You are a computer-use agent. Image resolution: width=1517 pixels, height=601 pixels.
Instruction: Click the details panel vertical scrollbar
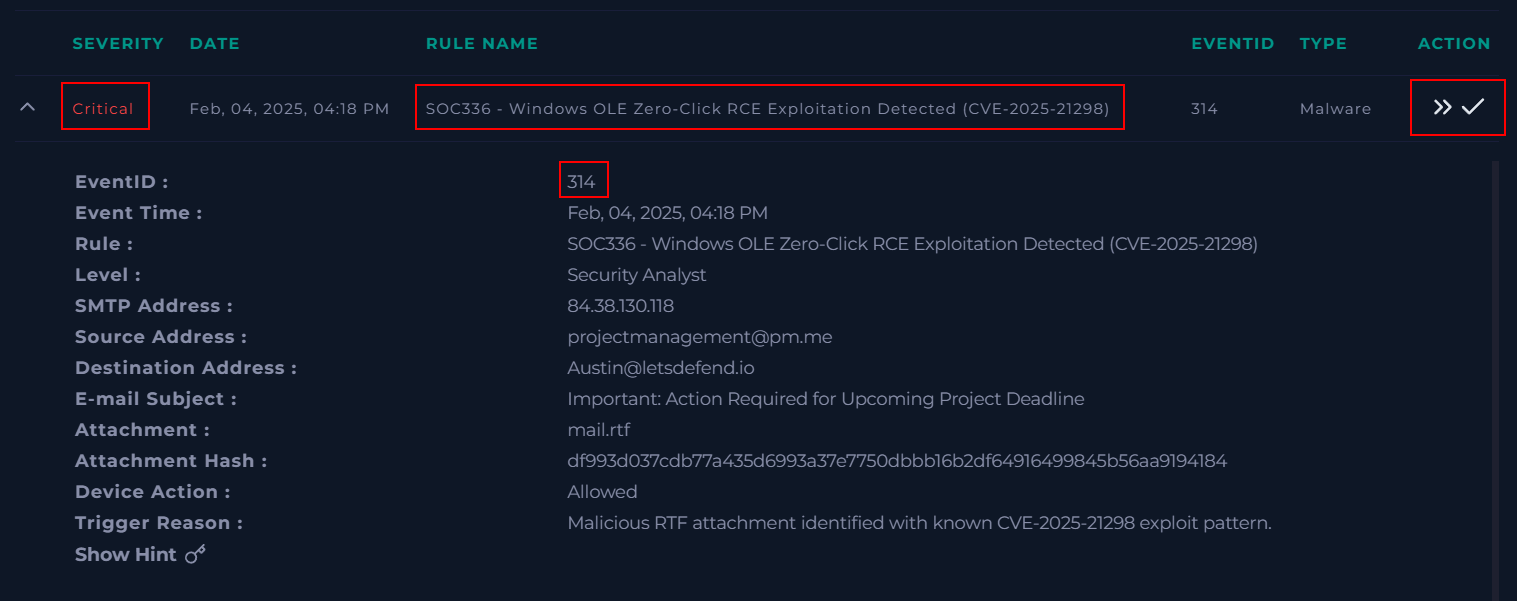[x=1495, y=380]
